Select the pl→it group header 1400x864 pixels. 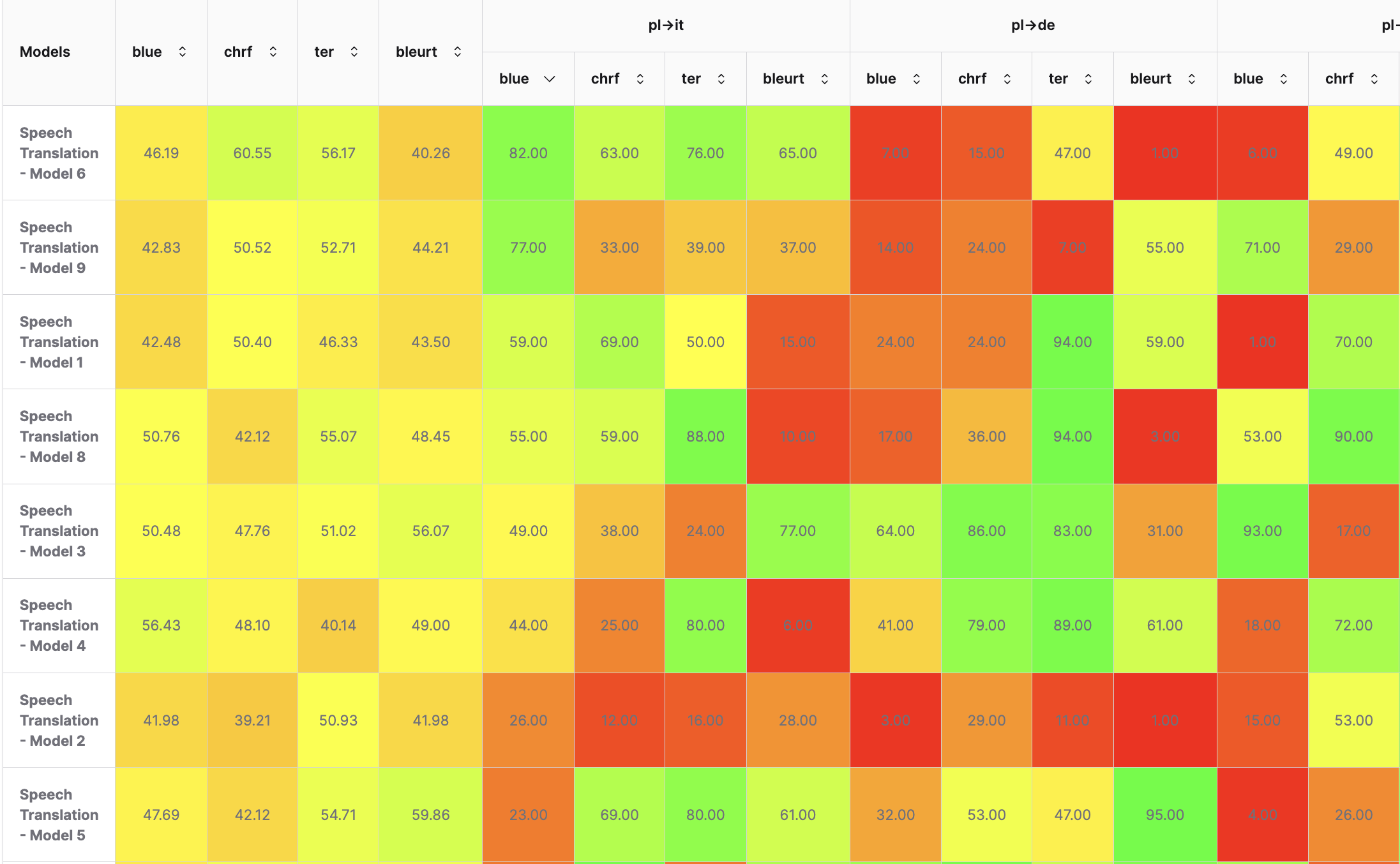[666, 26]
